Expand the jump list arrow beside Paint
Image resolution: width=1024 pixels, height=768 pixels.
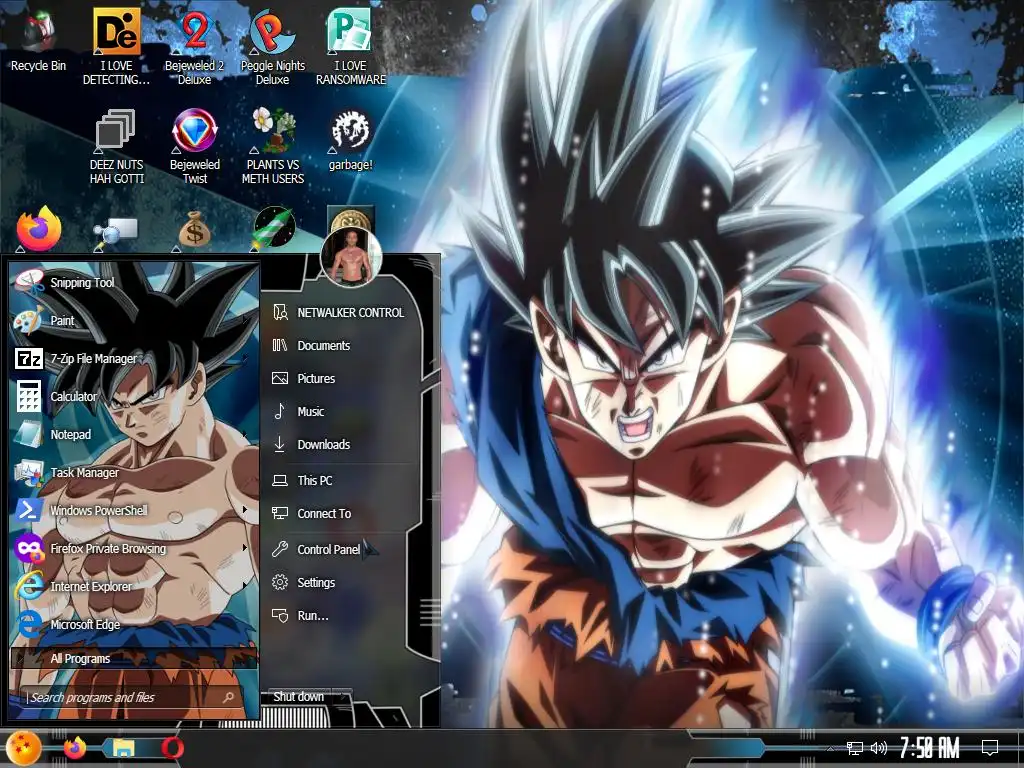point(245,320)
